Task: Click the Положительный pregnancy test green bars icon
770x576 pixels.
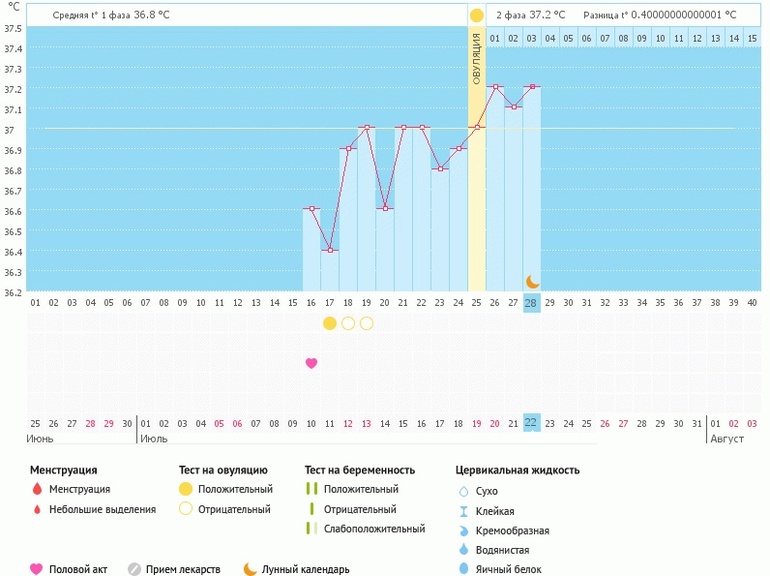Action: pos(311,490)
